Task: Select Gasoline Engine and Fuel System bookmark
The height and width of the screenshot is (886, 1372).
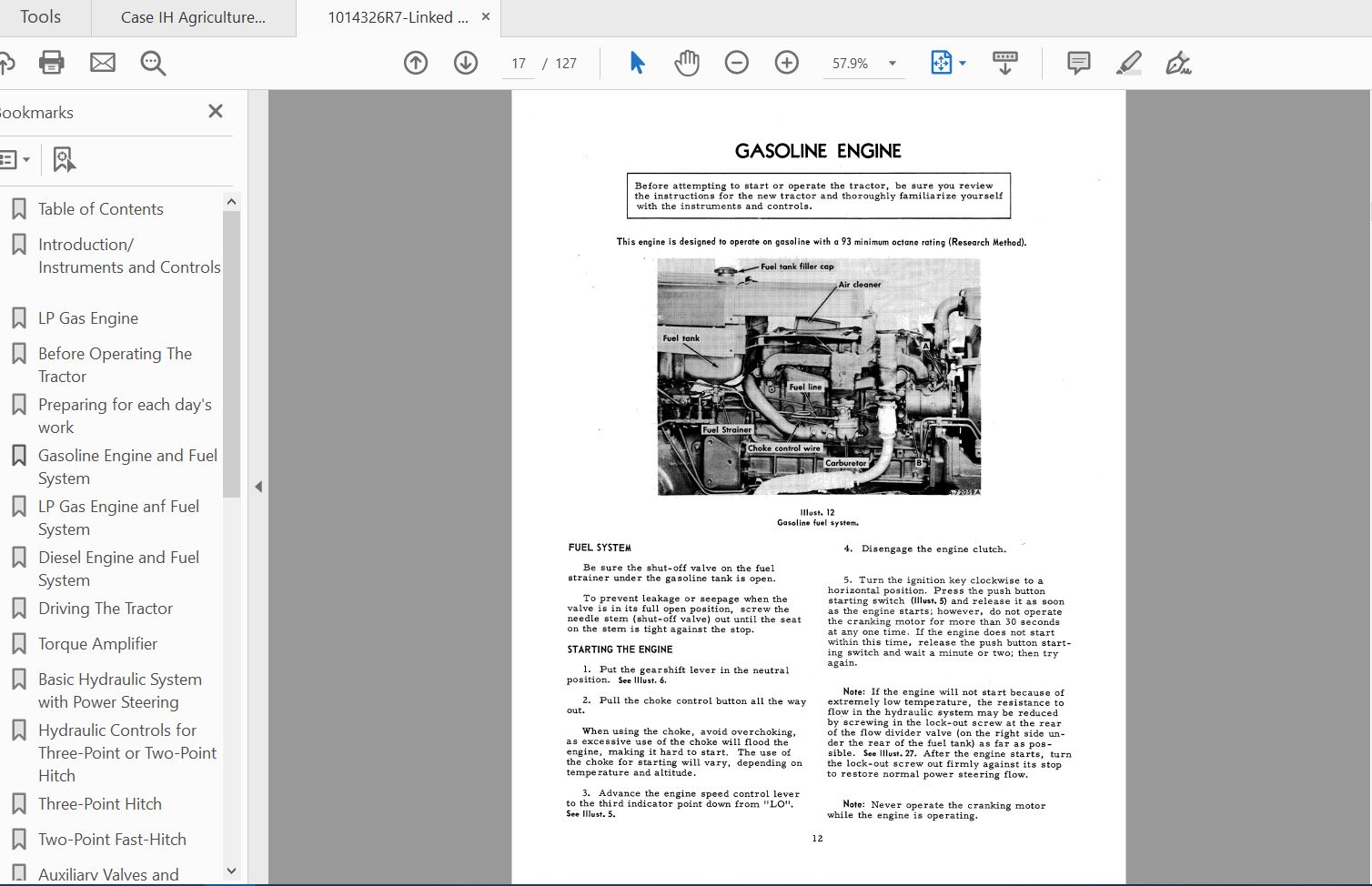Action: 127,467
